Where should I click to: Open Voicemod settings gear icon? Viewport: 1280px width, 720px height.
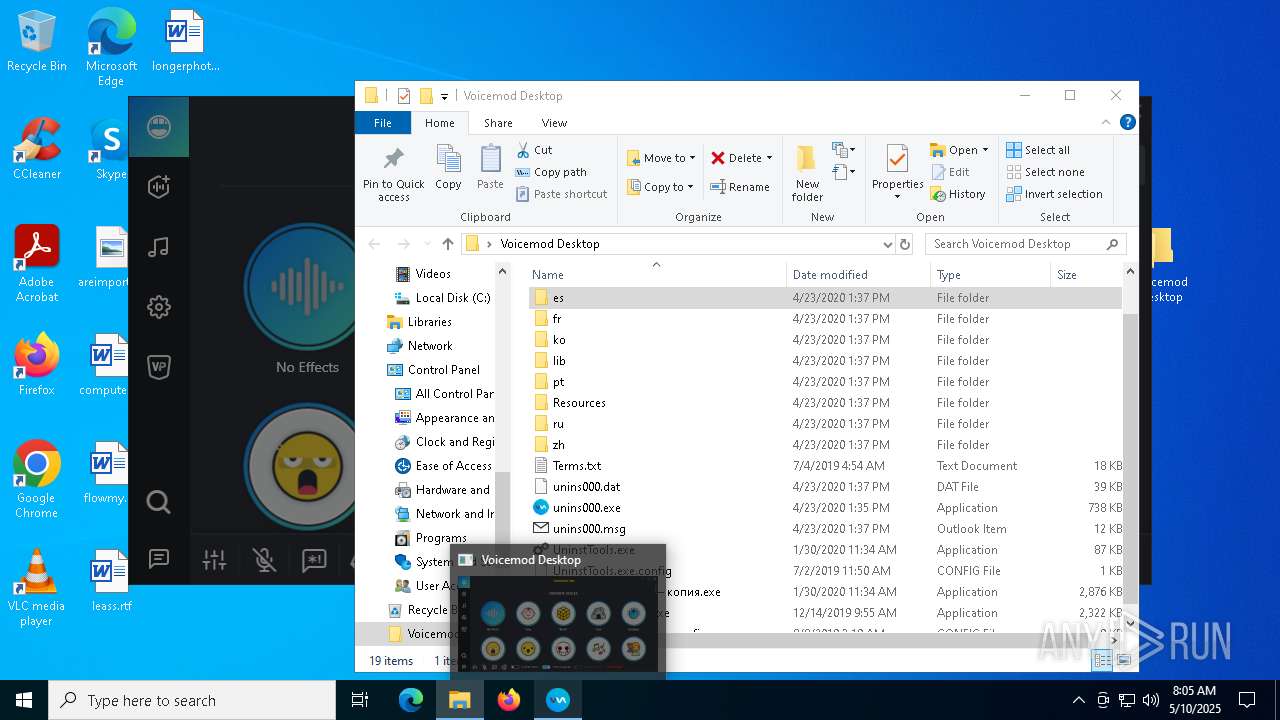click(x=159, y=307)
